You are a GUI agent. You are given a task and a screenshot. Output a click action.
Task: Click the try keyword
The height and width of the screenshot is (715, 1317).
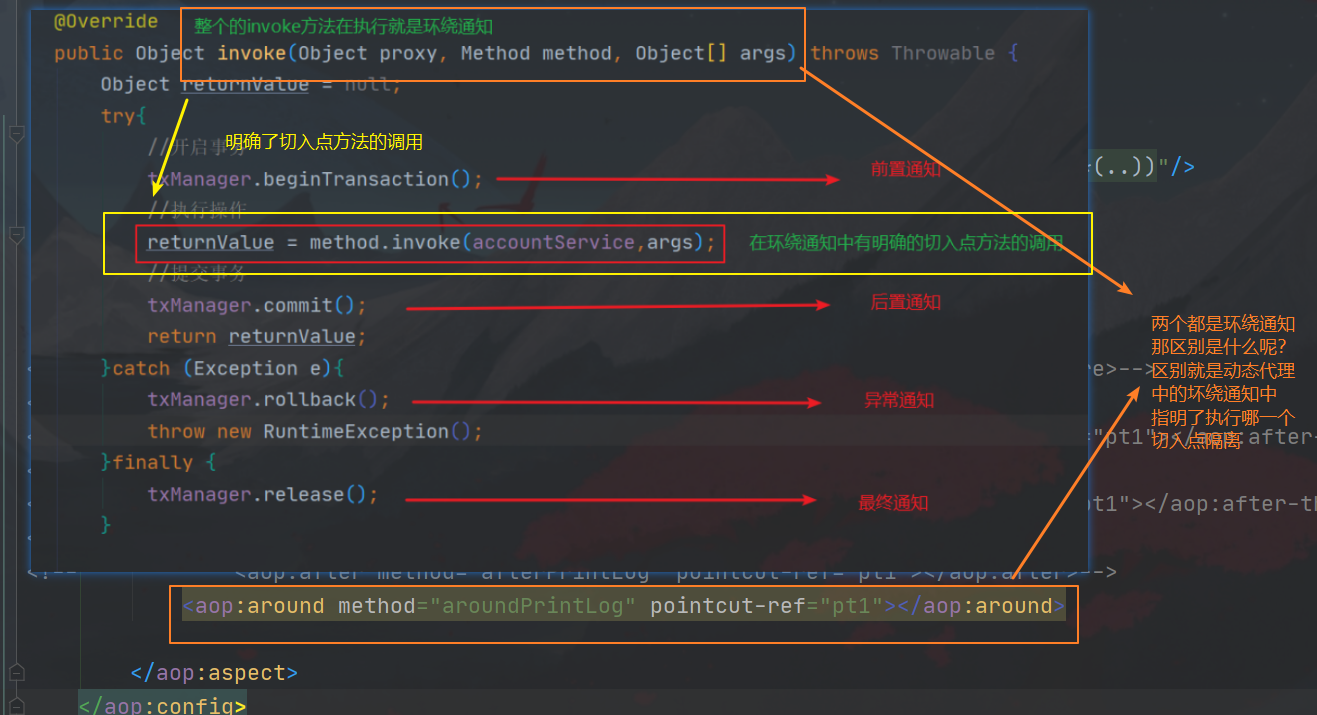coord(118,116)
